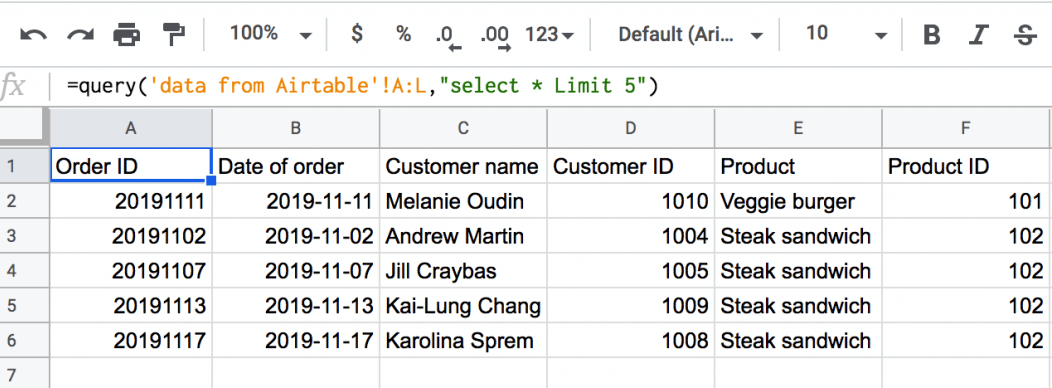Select cell with order 20191111
This screenshot has height=388, width=1052.
(x=131, y=201)
